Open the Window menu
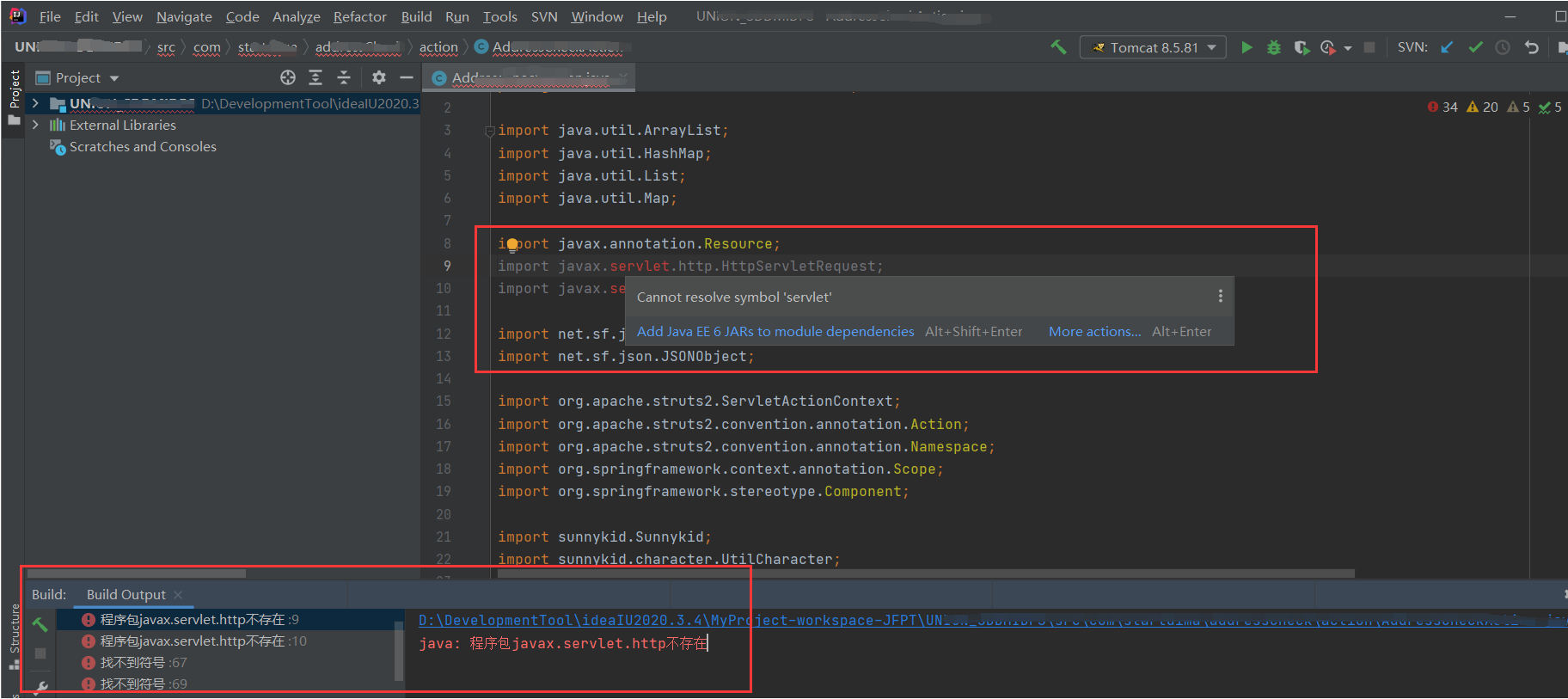Screen dimensions: 1568x699 point(597,16)
